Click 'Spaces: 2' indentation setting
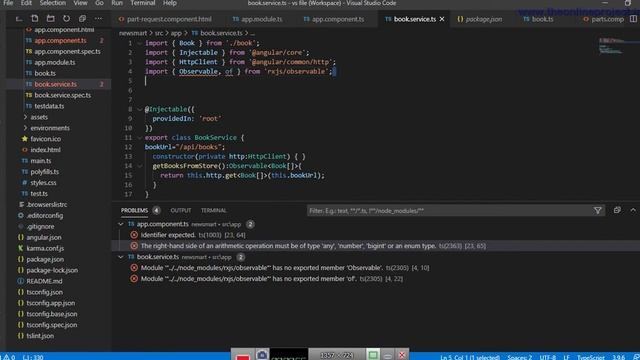 point(520,357)
